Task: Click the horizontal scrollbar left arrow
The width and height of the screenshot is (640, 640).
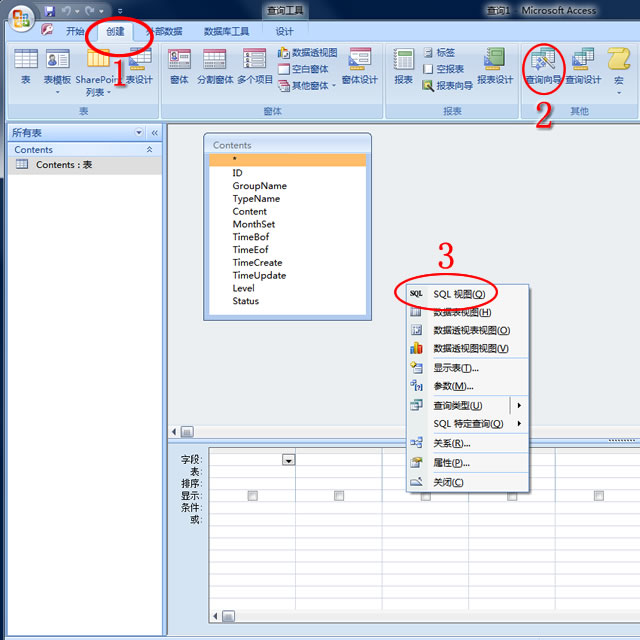Action: 174,432
